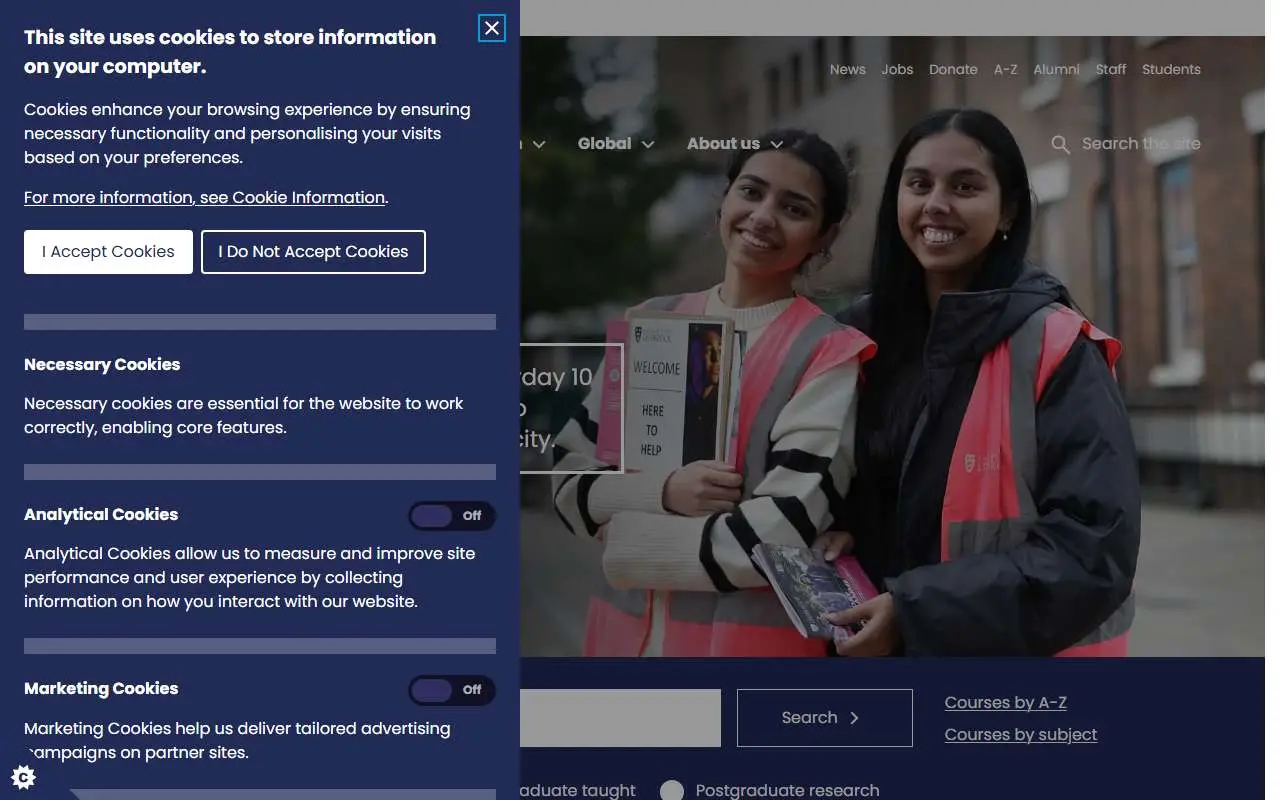
Task: Open the Alumni link
Action: tap(1056, 69)
